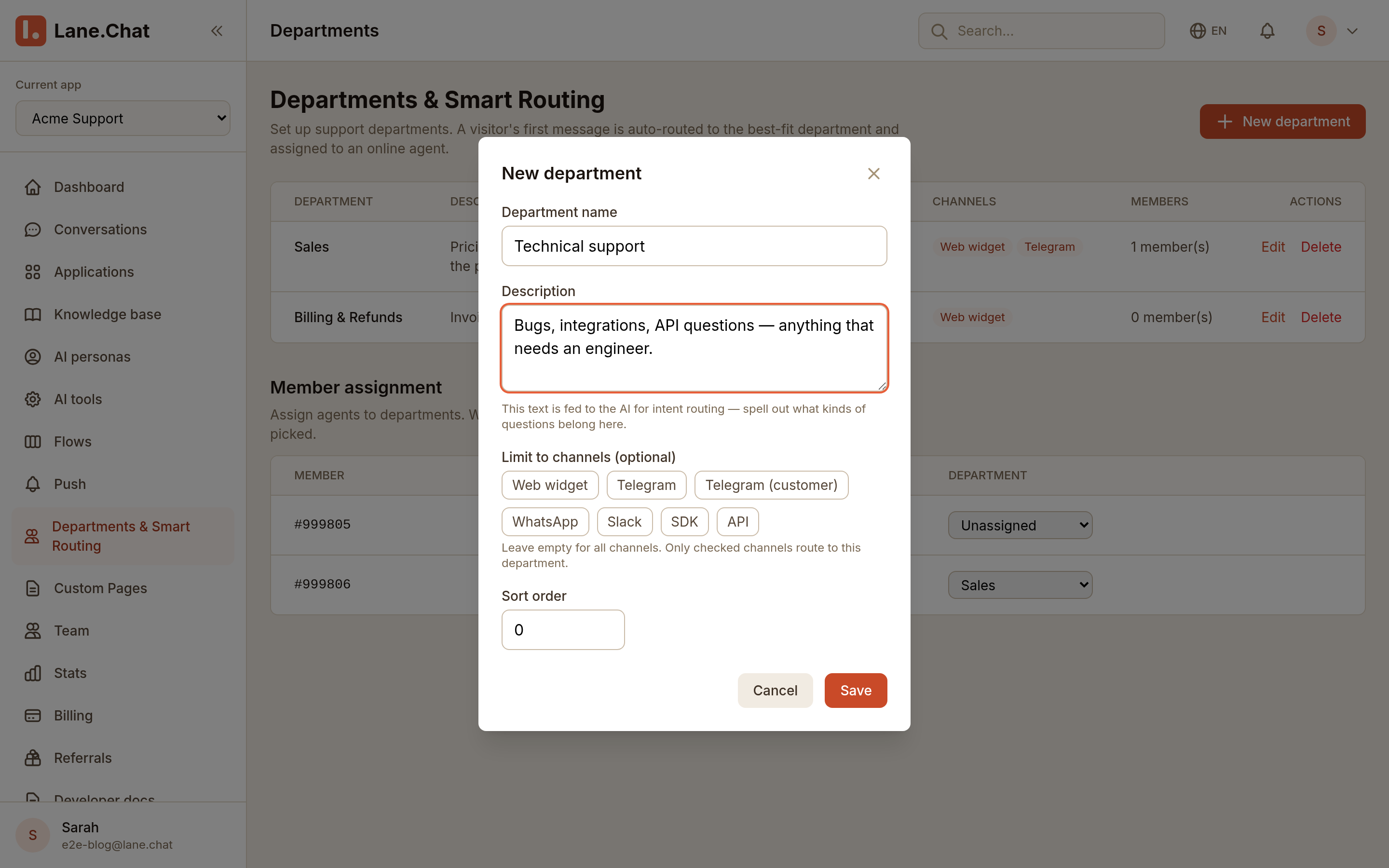The height and width of the screenshot is (868, 1389).
Task: Focus the Sort order field
Action: (x=563, y=630)
